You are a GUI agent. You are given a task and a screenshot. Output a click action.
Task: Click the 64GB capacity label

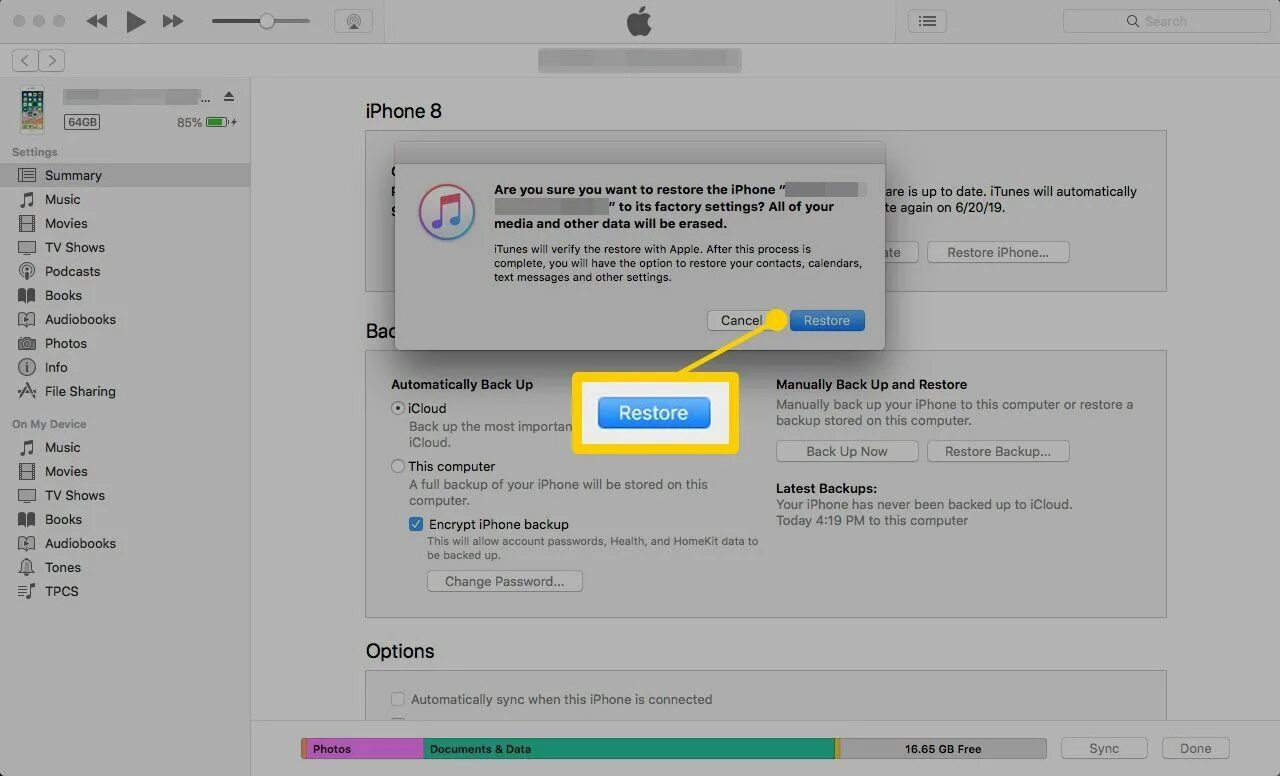[x=82, y=122]
